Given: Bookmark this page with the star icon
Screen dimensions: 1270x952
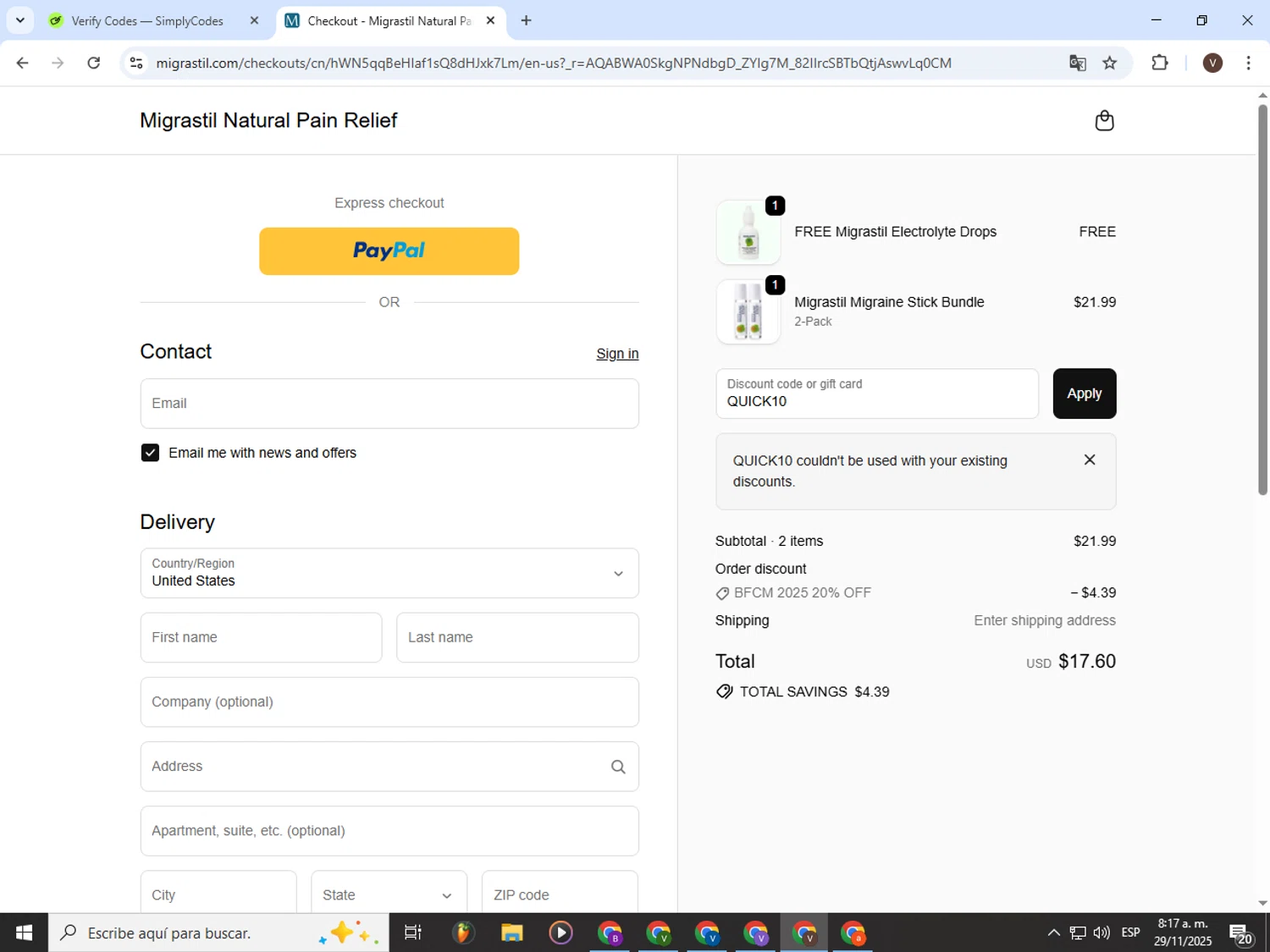Looking at the screenshot, I should pos(1109,63).
